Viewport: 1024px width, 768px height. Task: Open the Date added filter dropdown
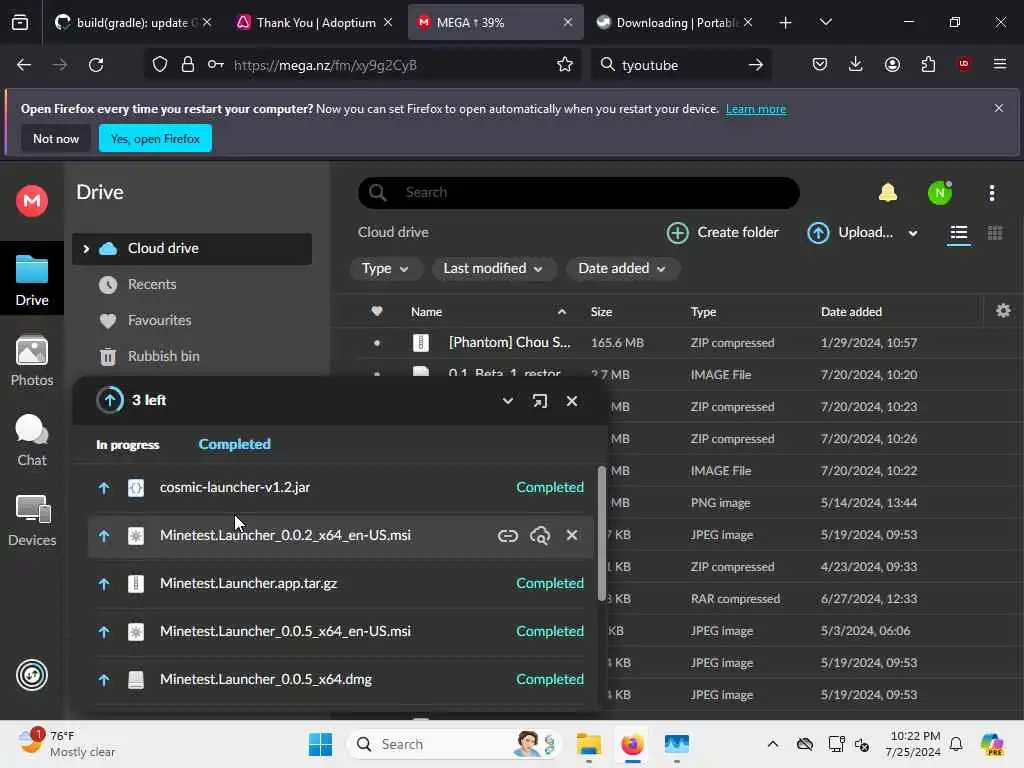[622, 268]
